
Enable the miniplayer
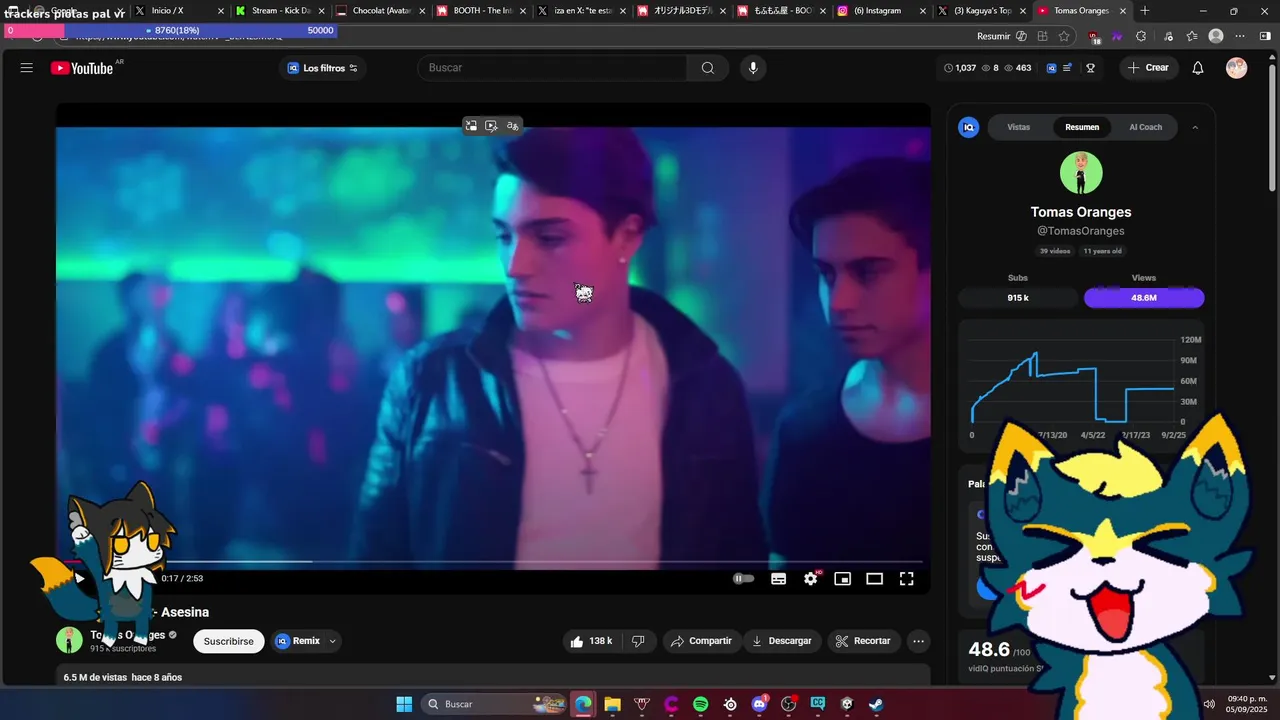[x=843, y=578]
